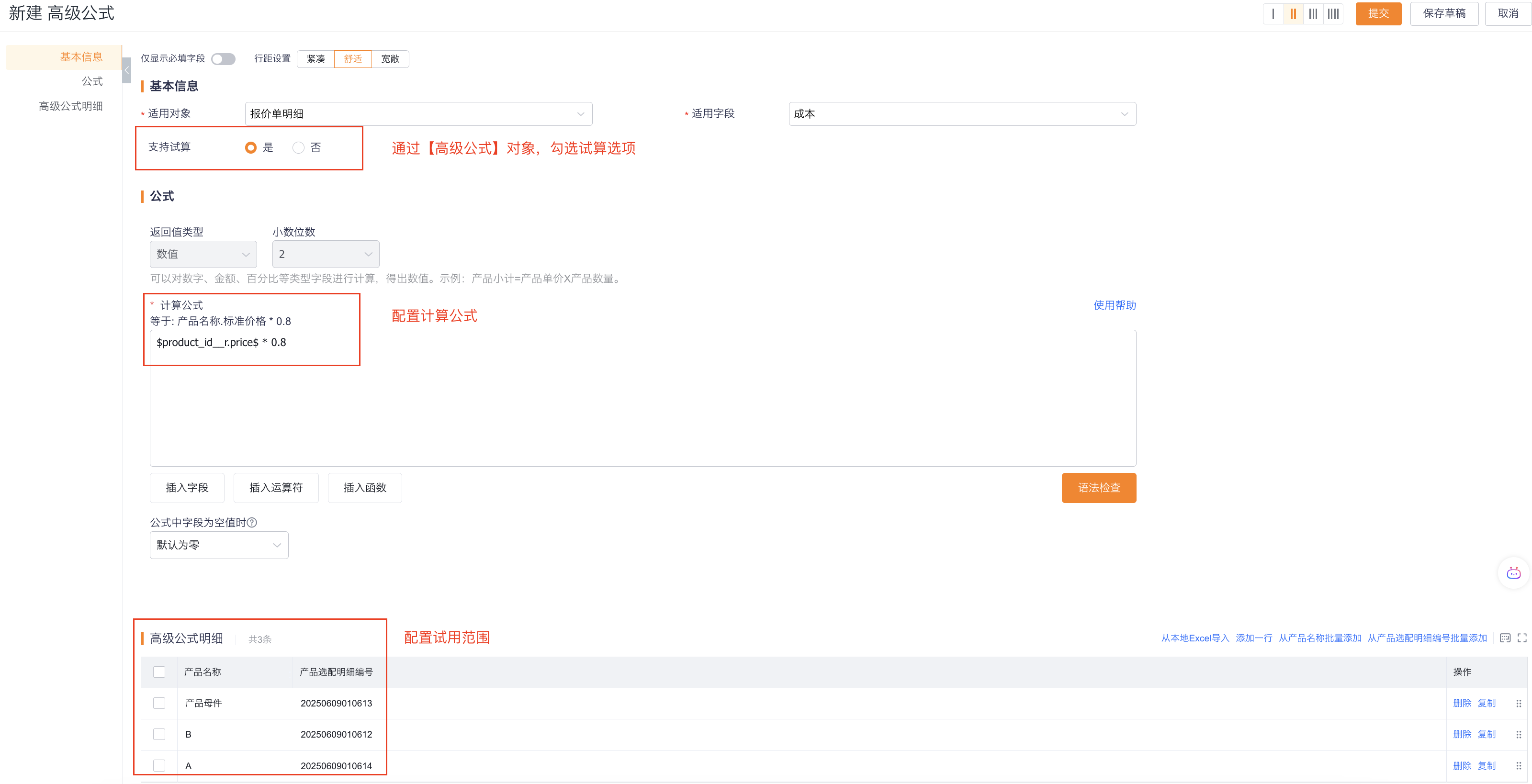The height and width of the screenshot is (784, 1532).
Task: Select three-column layout icon
Action: [x=1313, y=14]
